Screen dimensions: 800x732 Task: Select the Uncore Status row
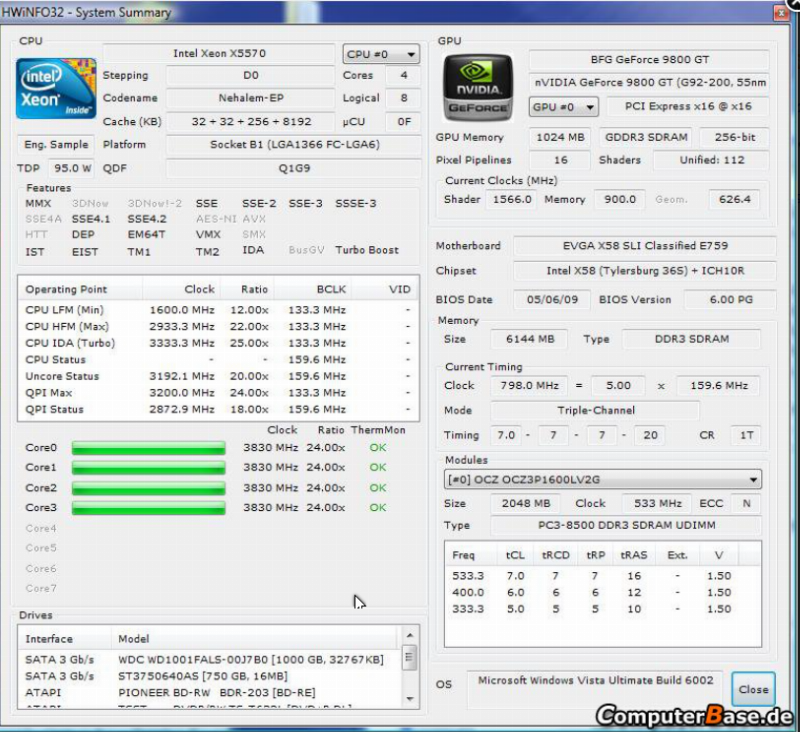(x=218, y=376)
